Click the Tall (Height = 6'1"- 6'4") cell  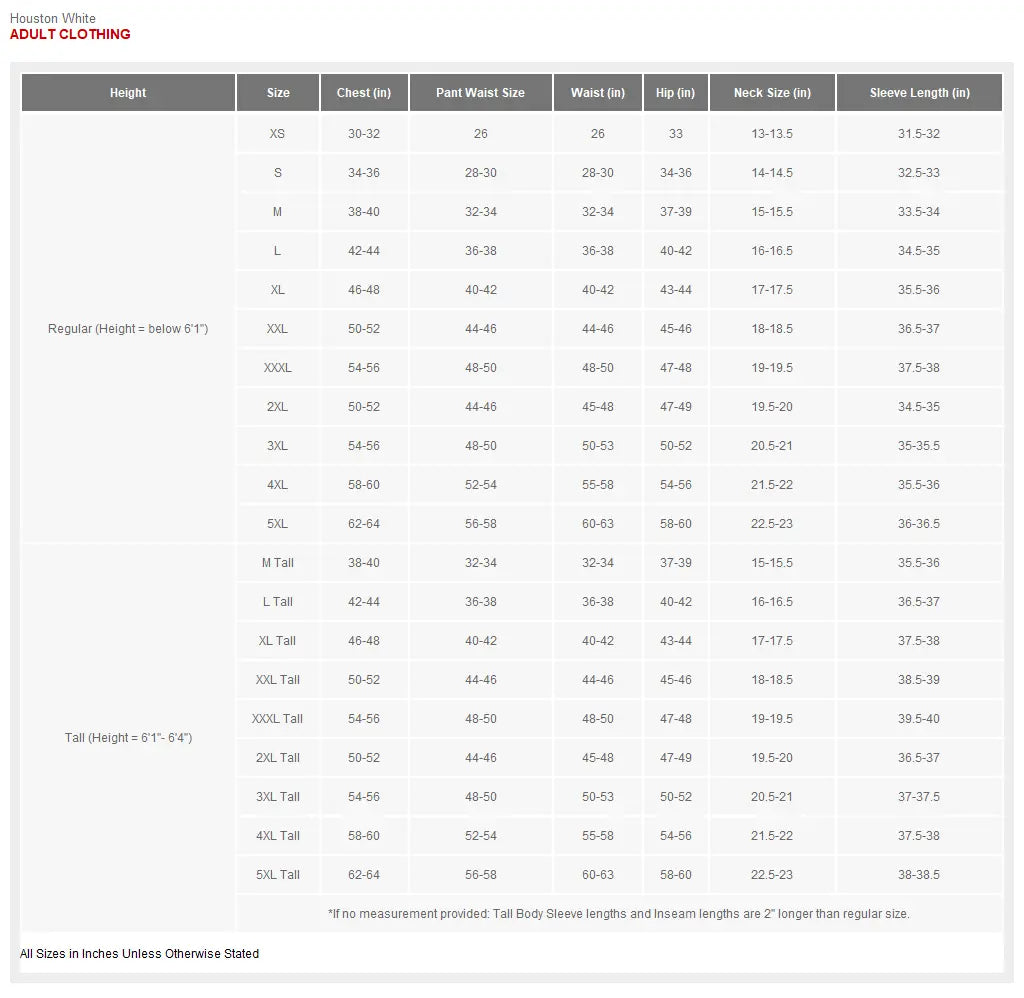point(128,738)
